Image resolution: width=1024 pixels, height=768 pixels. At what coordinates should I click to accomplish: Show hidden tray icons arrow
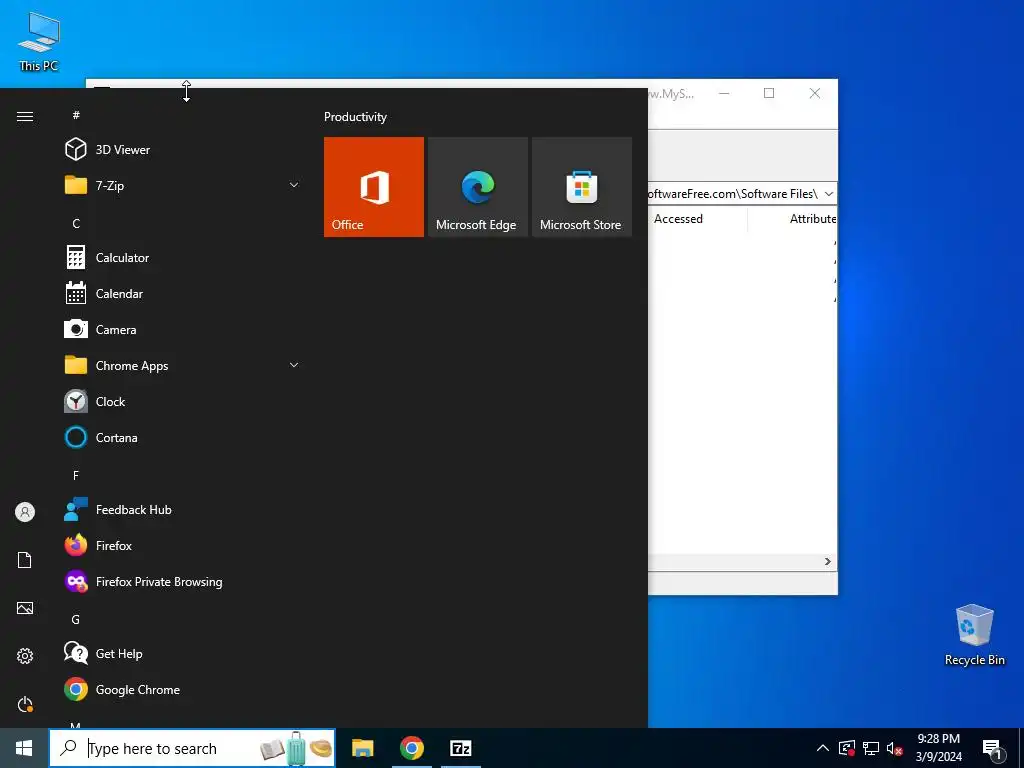(x=823, y=748)
